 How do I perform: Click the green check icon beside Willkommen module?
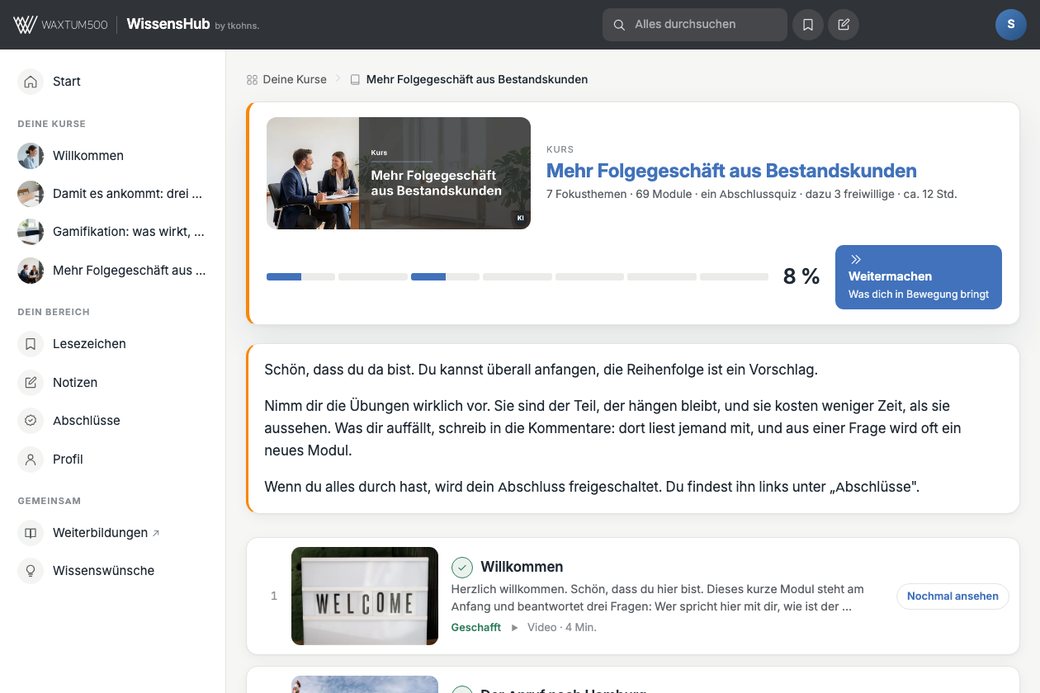[462, 568]
